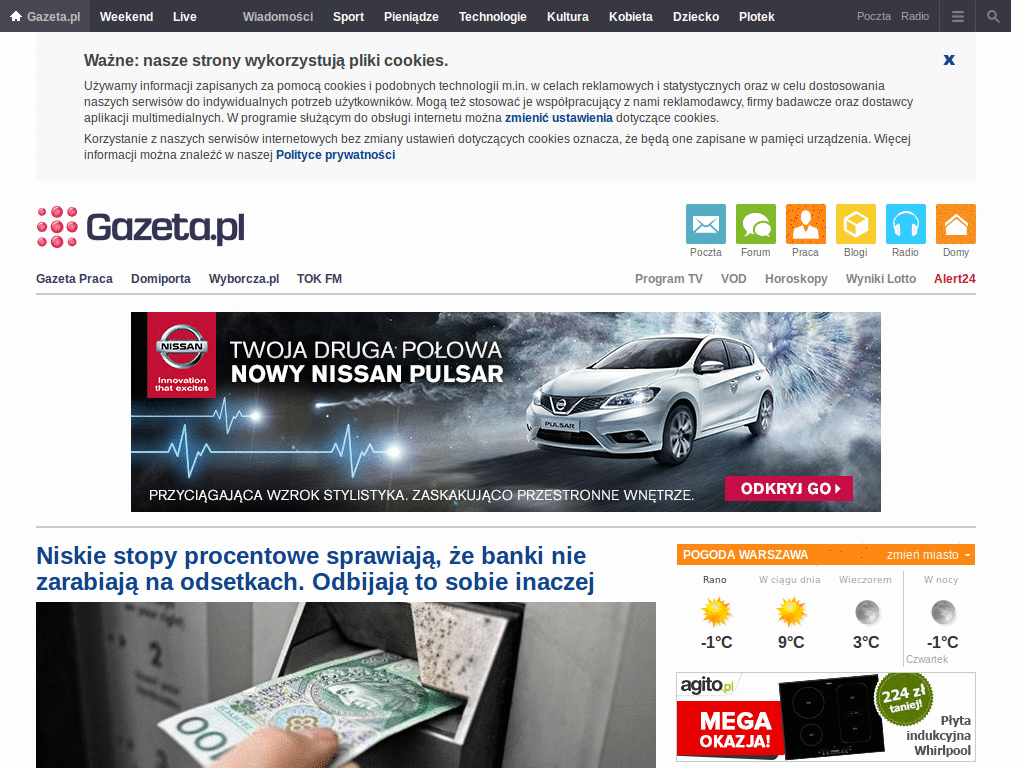Click the Rano sun weather icon
Viewport: 1024px width, 768px height.
pos(716,613)
